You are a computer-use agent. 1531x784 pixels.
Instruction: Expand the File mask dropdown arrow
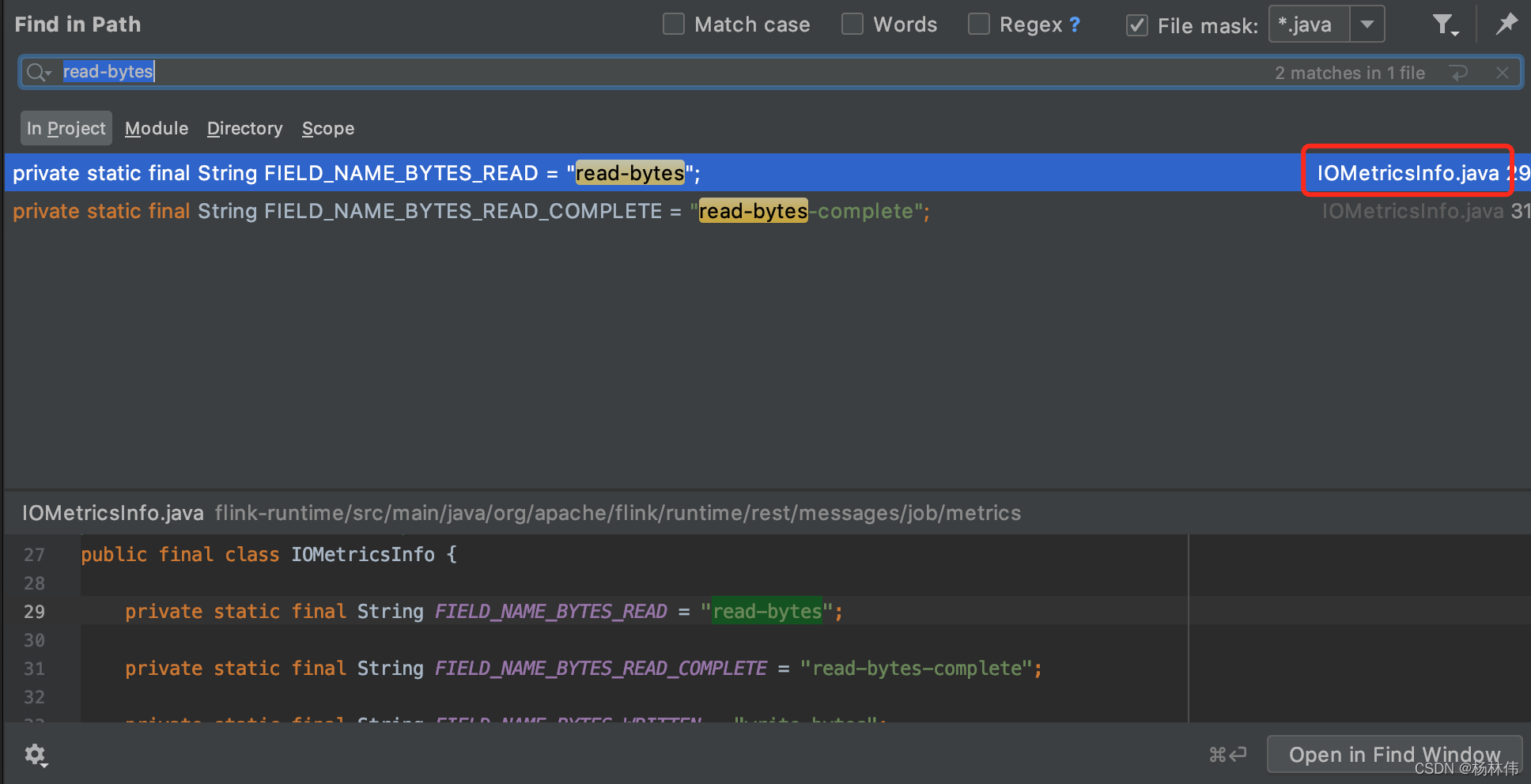pyautogui.click(x=1367, y=24)
